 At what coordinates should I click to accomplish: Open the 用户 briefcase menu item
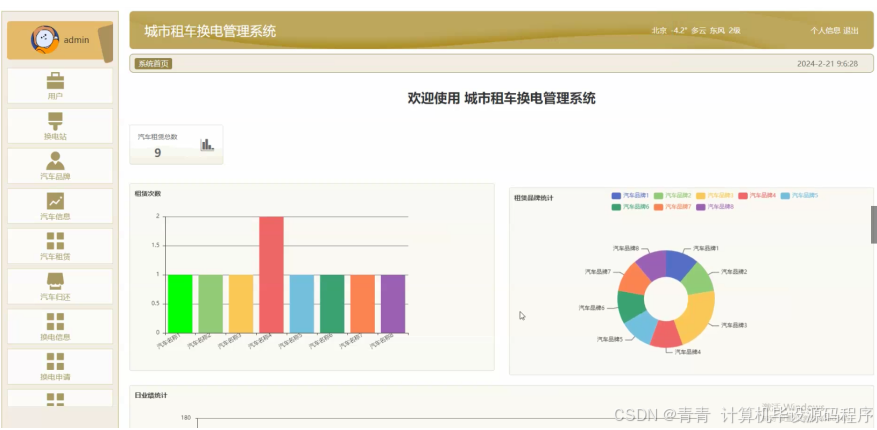60,86
